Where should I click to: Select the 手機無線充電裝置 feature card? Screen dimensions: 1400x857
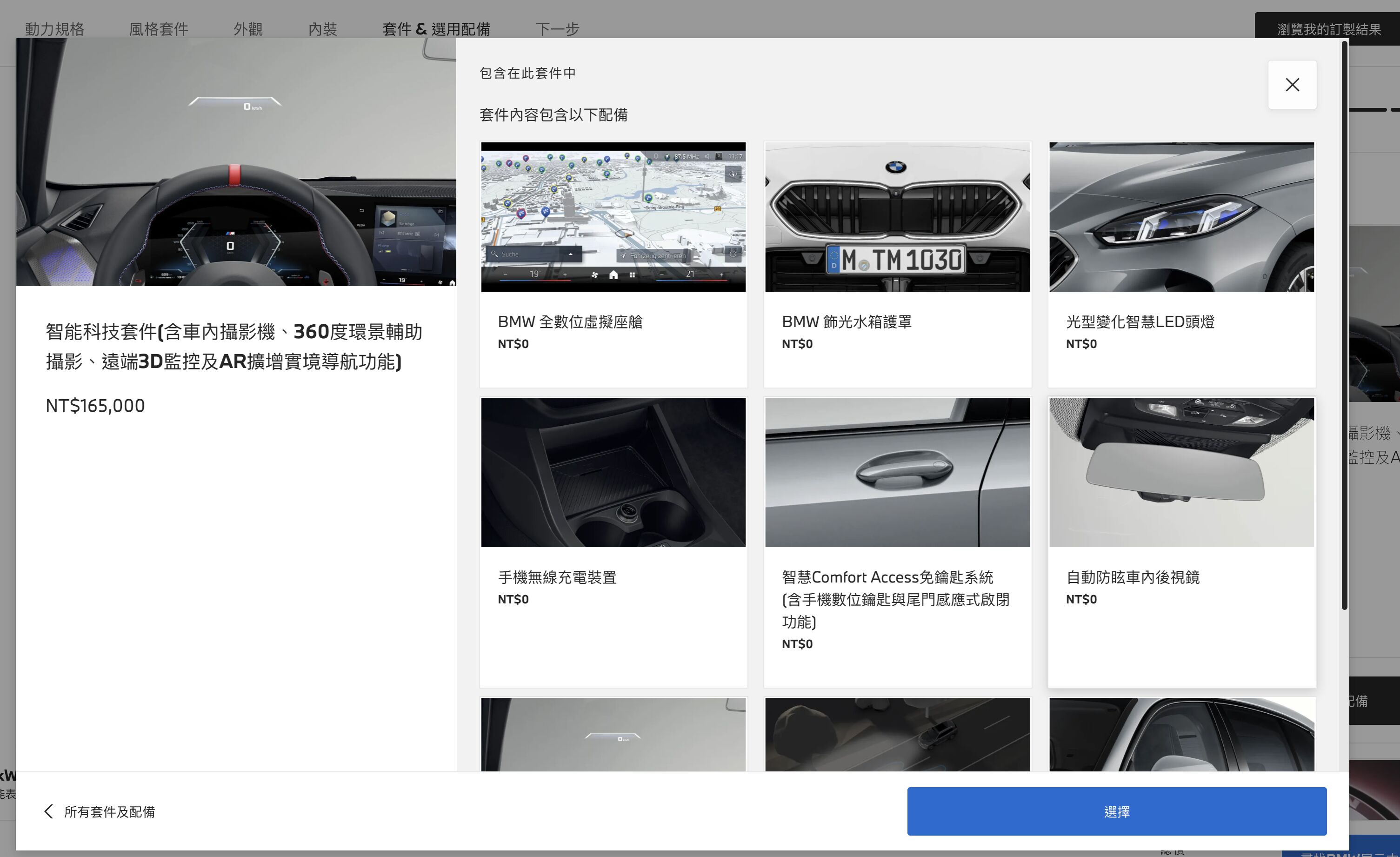[x=613, y=472]
